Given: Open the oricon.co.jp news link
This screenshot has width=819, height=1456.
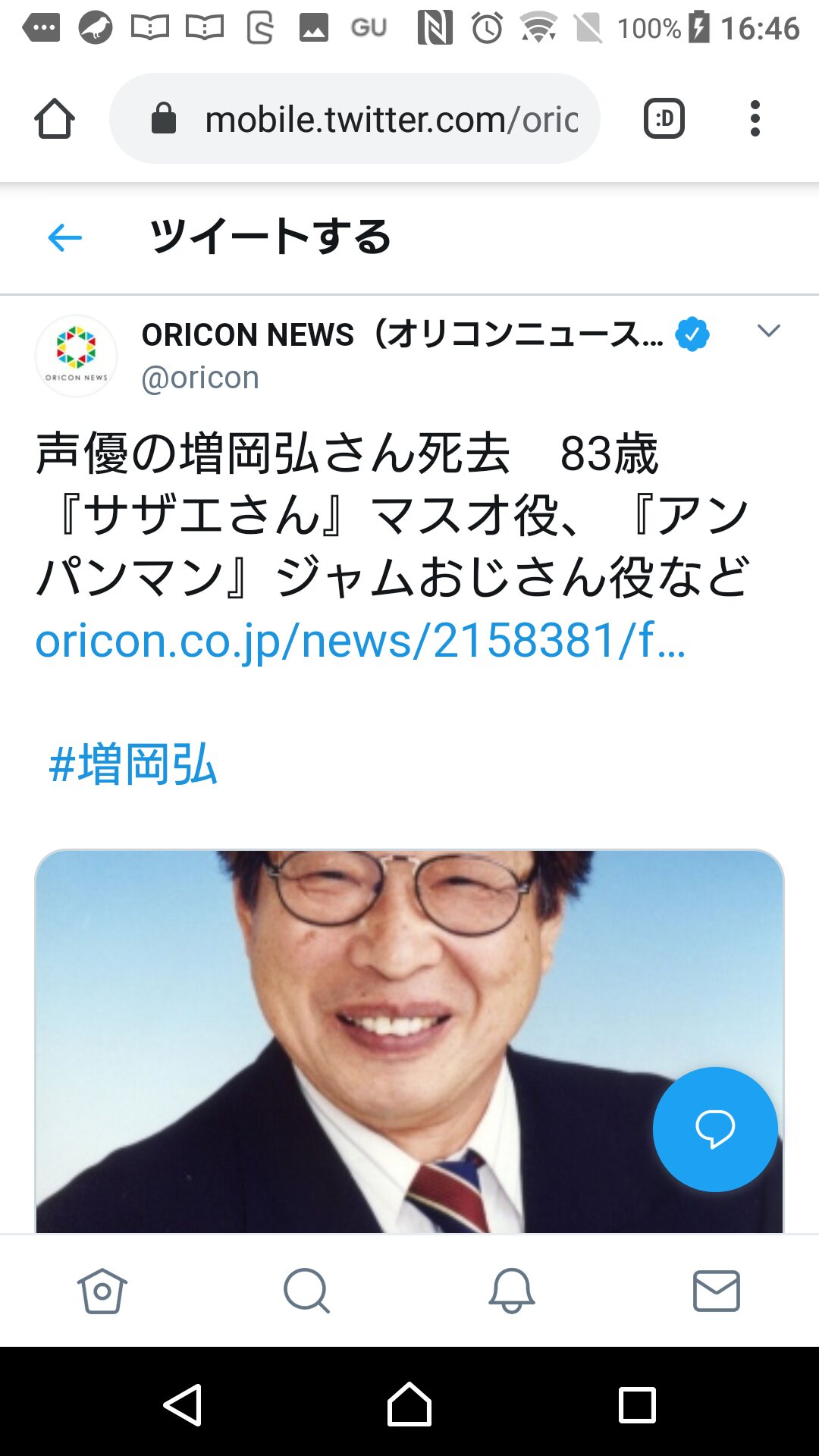Looking at the screenshot, I should [x=361, y=641].
